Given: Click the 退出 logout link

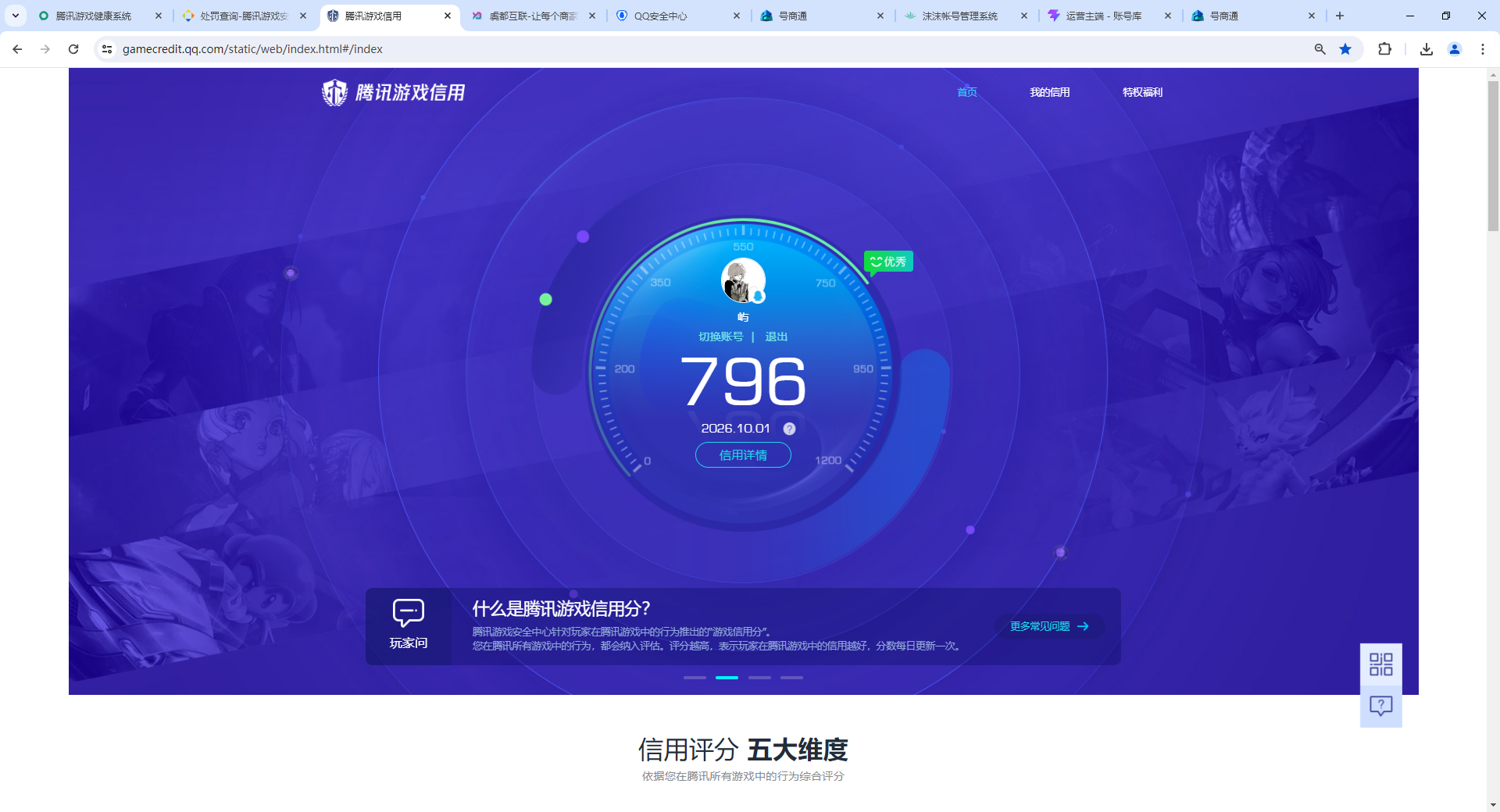Looking at the screenshot, I should coord(776,337).
